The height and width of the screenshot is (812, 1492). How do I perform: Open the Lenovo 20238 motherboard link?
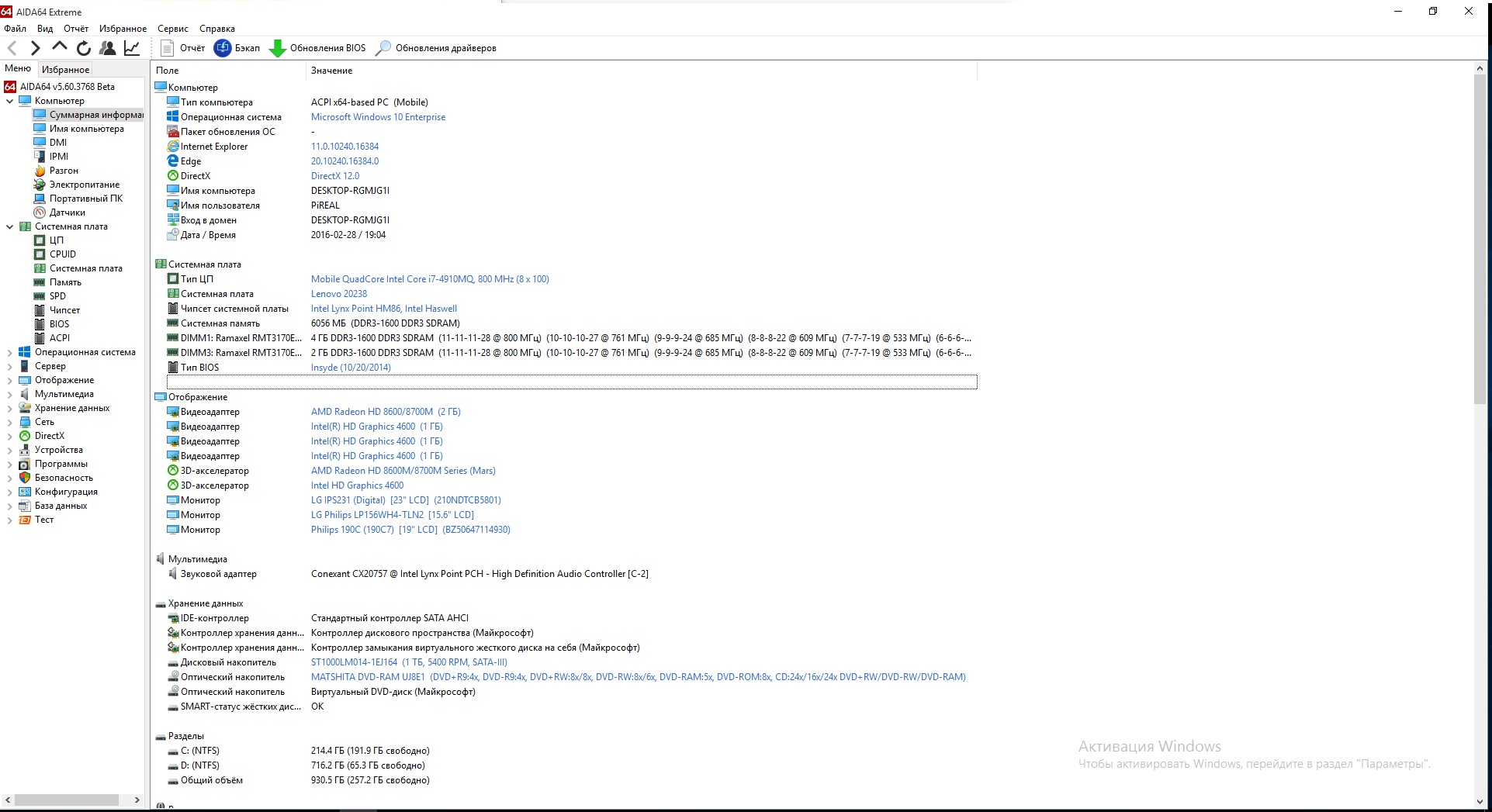[339, 294]
